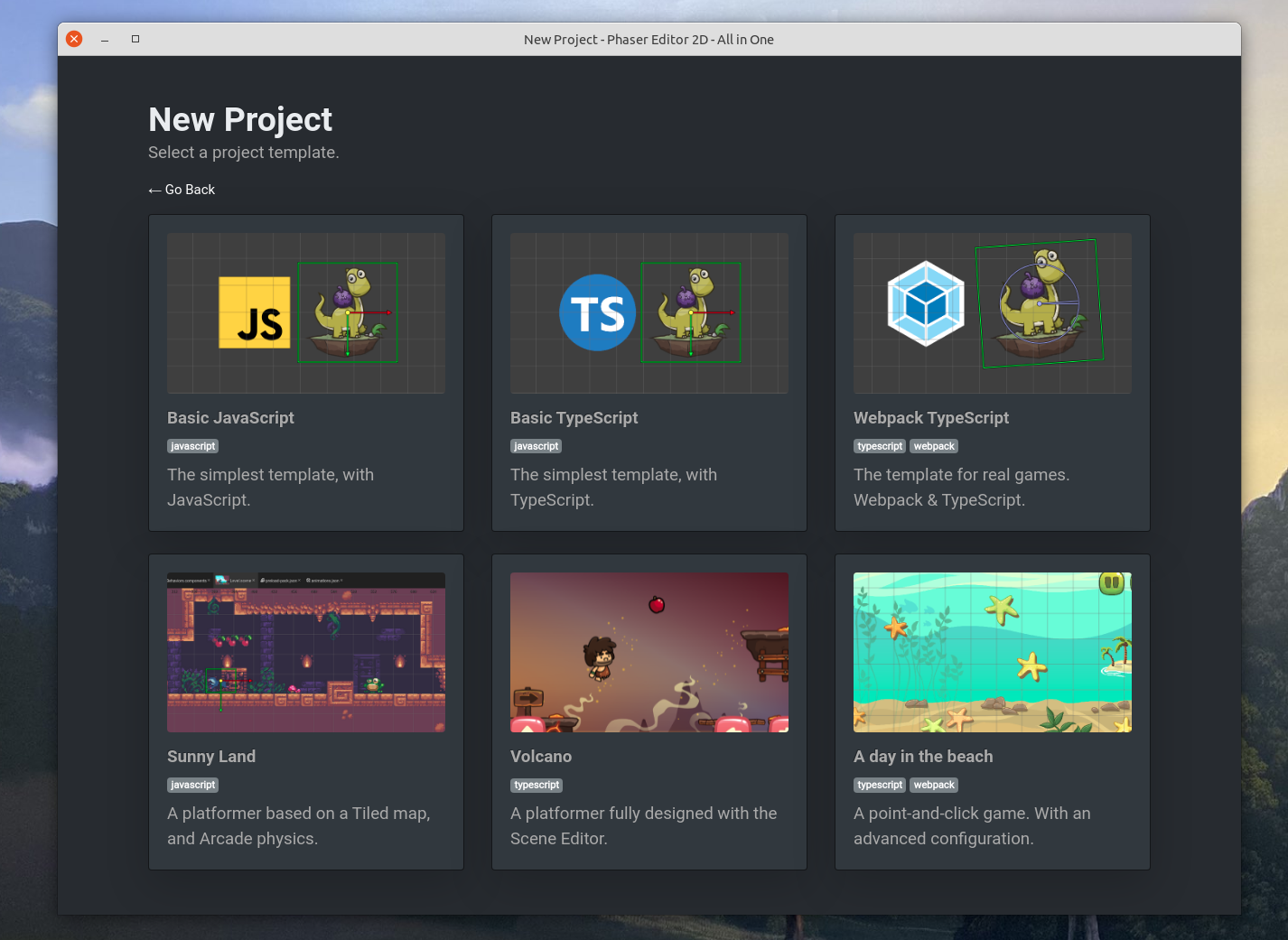Click typescript tag under A day in the beach
1288x940 pixels.
[880, 785]
